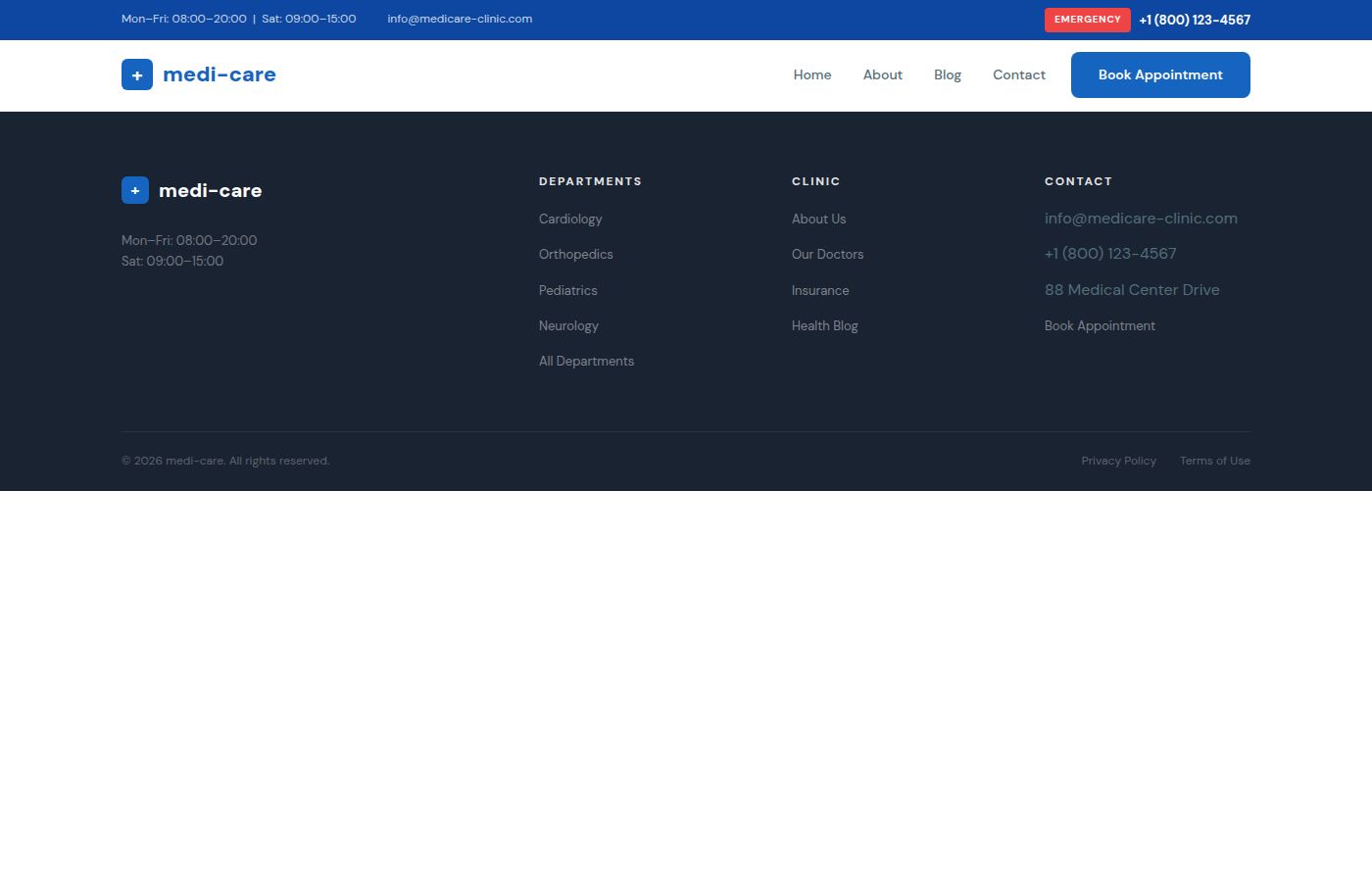The image size is (1372, 882).
Task: Go to the Home nav item
Action: coord(812,74)
